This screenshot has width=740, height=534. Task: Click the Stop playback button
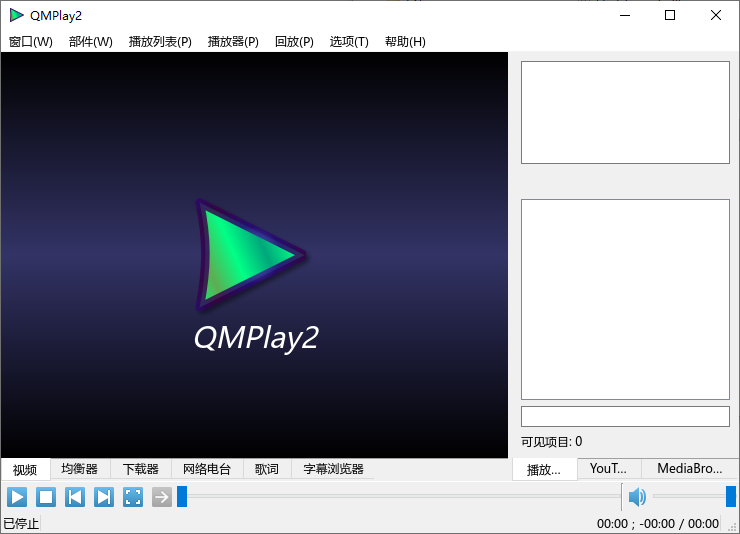point(46,497)
